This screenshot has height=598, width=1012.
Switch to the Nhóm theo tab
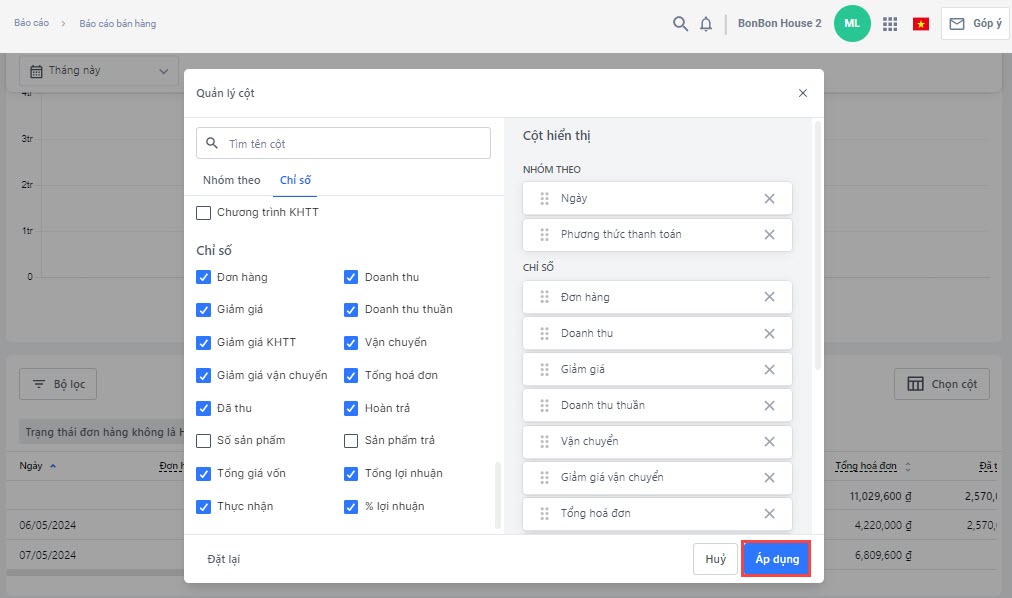(x=231, y=180)
